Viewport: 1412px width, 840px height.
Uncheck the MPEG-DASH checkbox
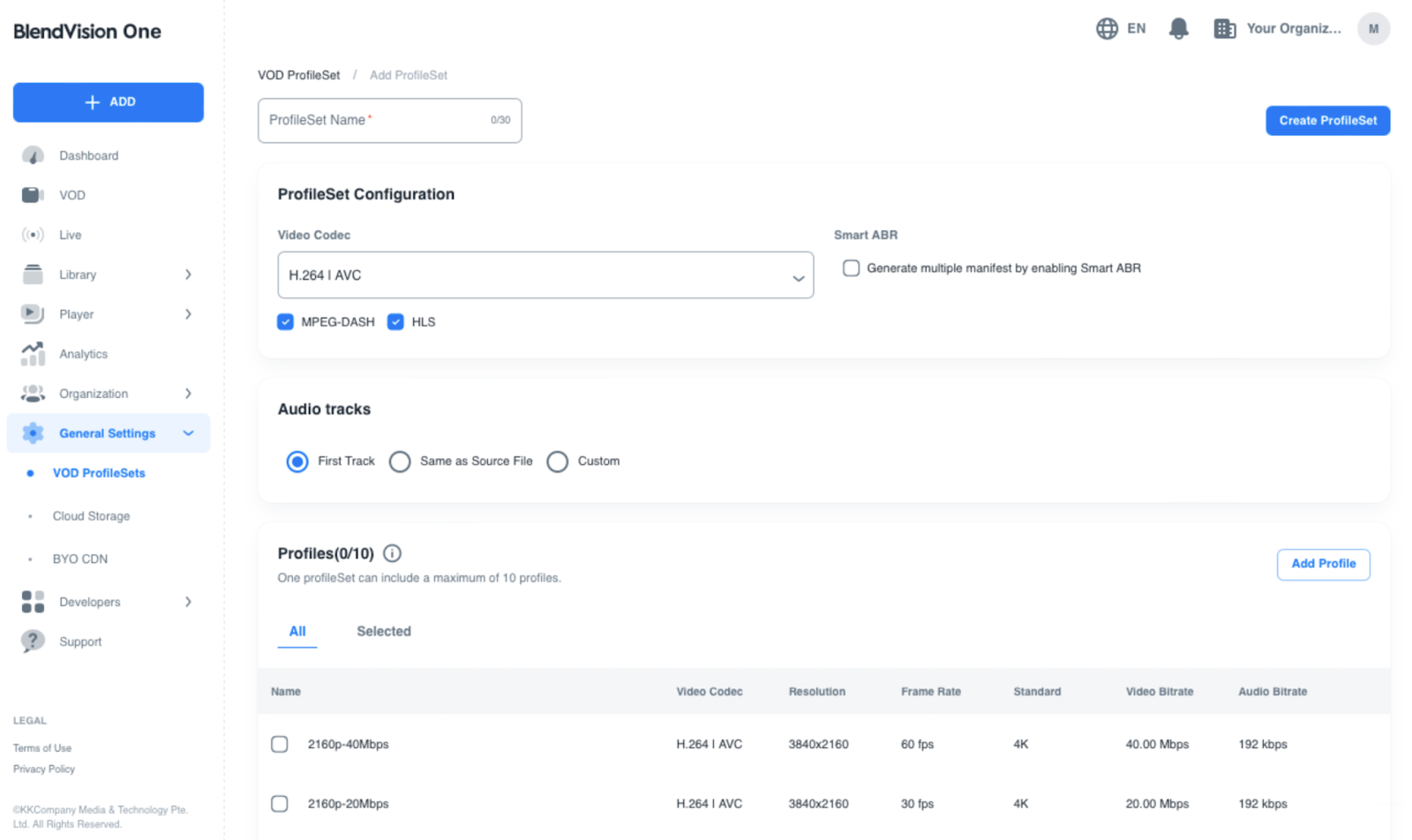click(x=285, y=322)
